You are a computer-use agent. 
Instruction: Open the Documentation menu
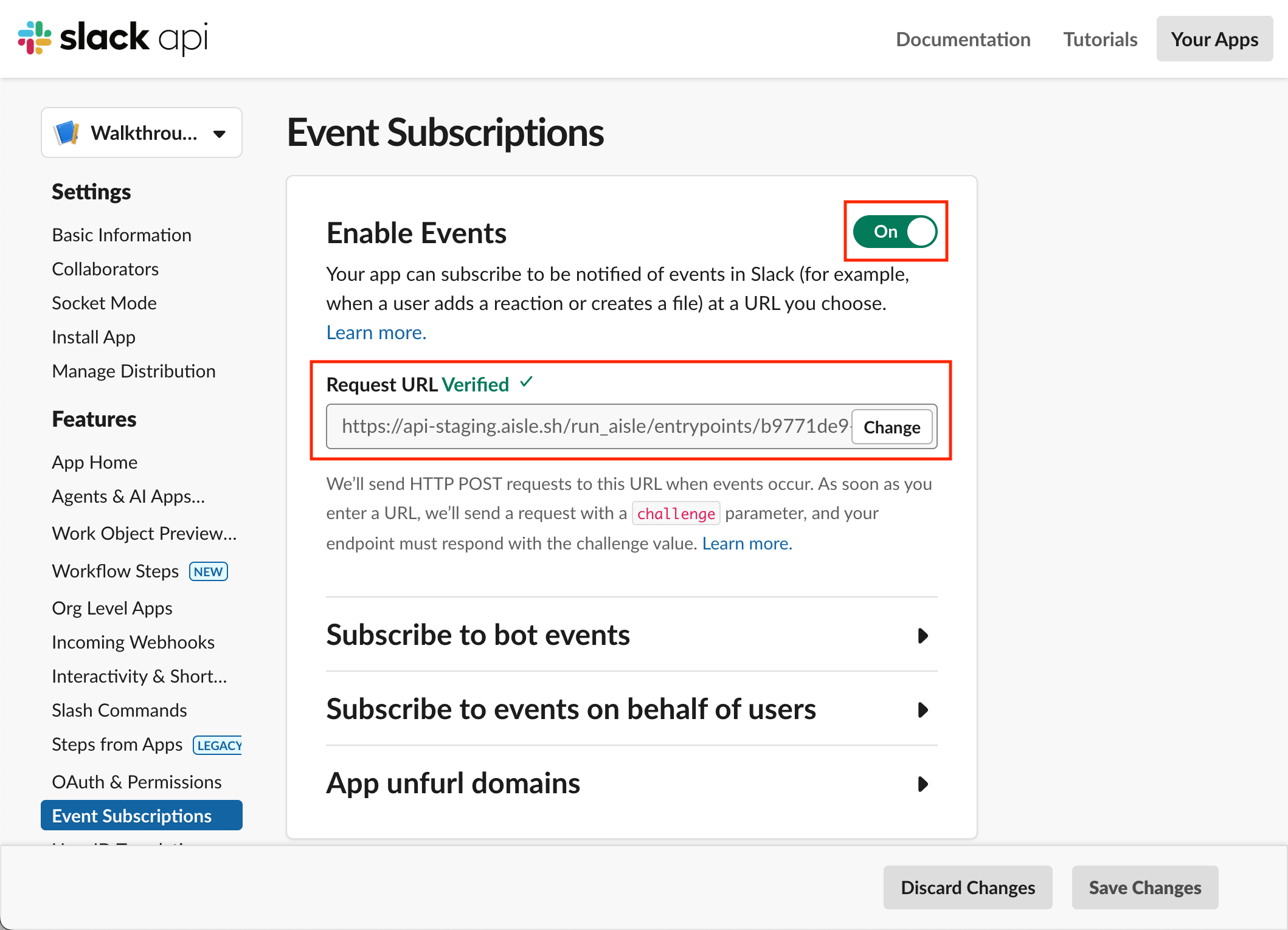pyautogui.click(x=963, y=39)
